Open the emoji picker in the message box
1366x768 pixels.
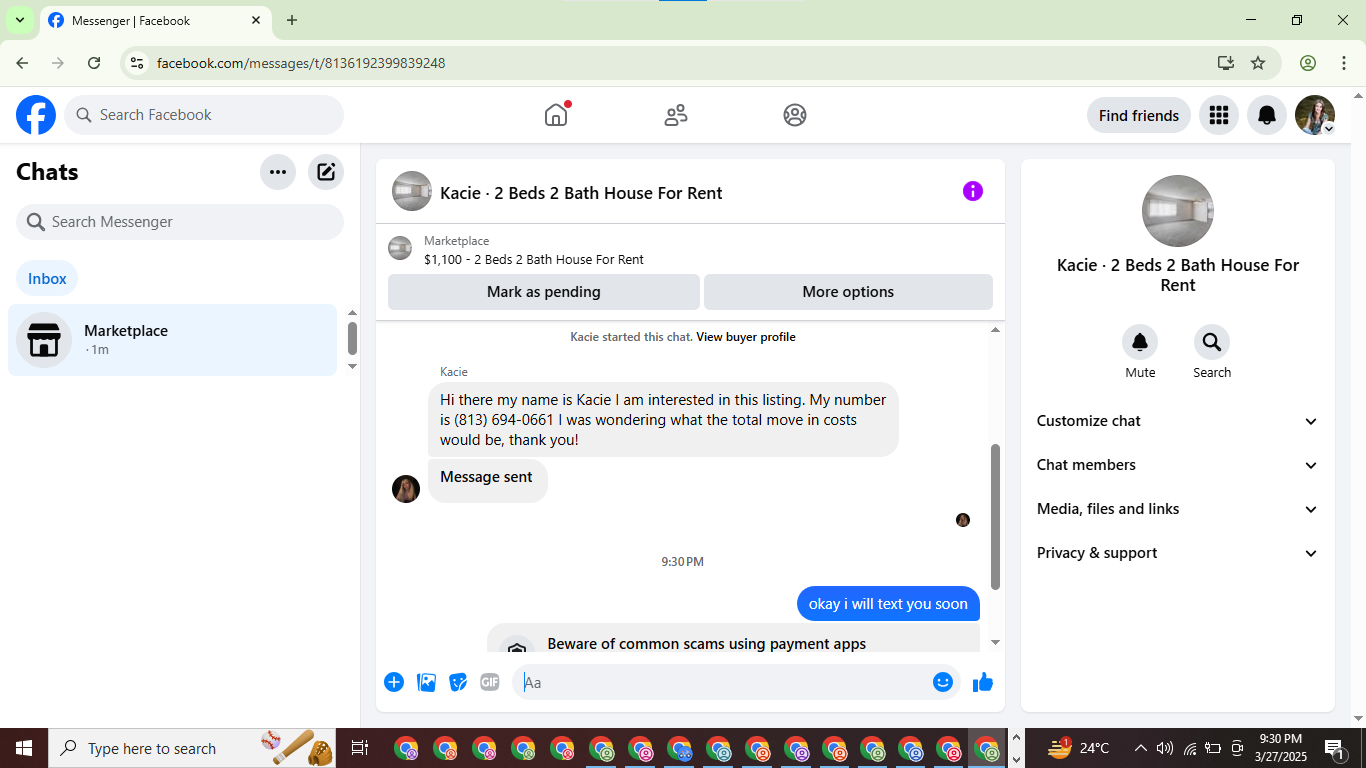coord(942,682)
